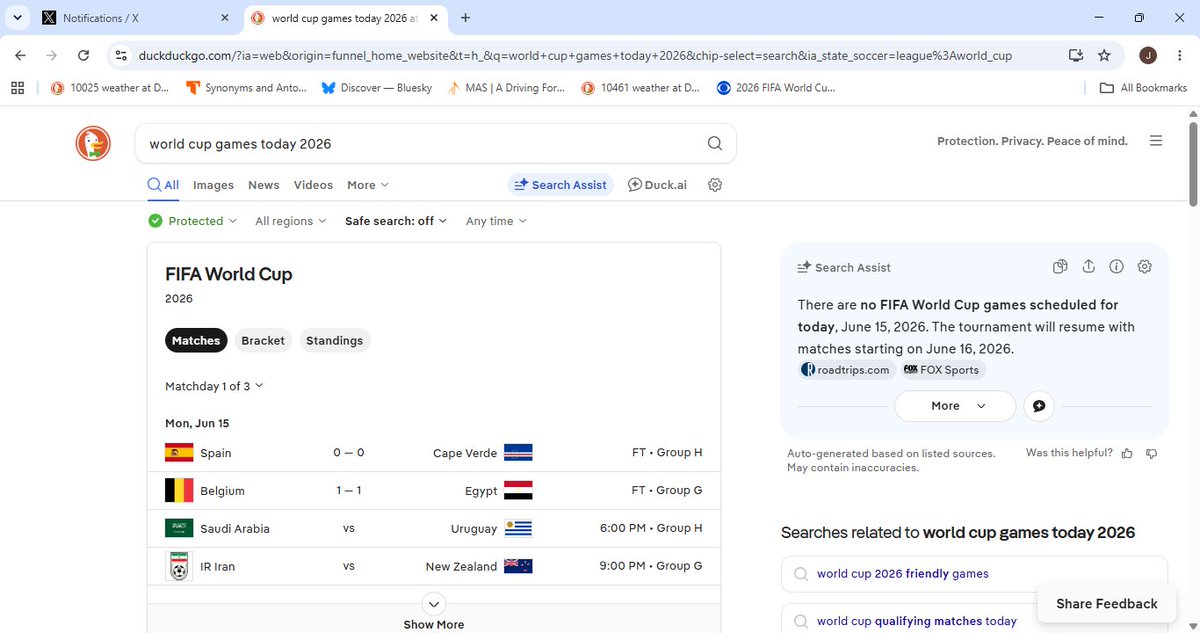This screenshot has height=633, width=1200.
Task: Select the Bracket pill
Action: [x=263, y=341]
